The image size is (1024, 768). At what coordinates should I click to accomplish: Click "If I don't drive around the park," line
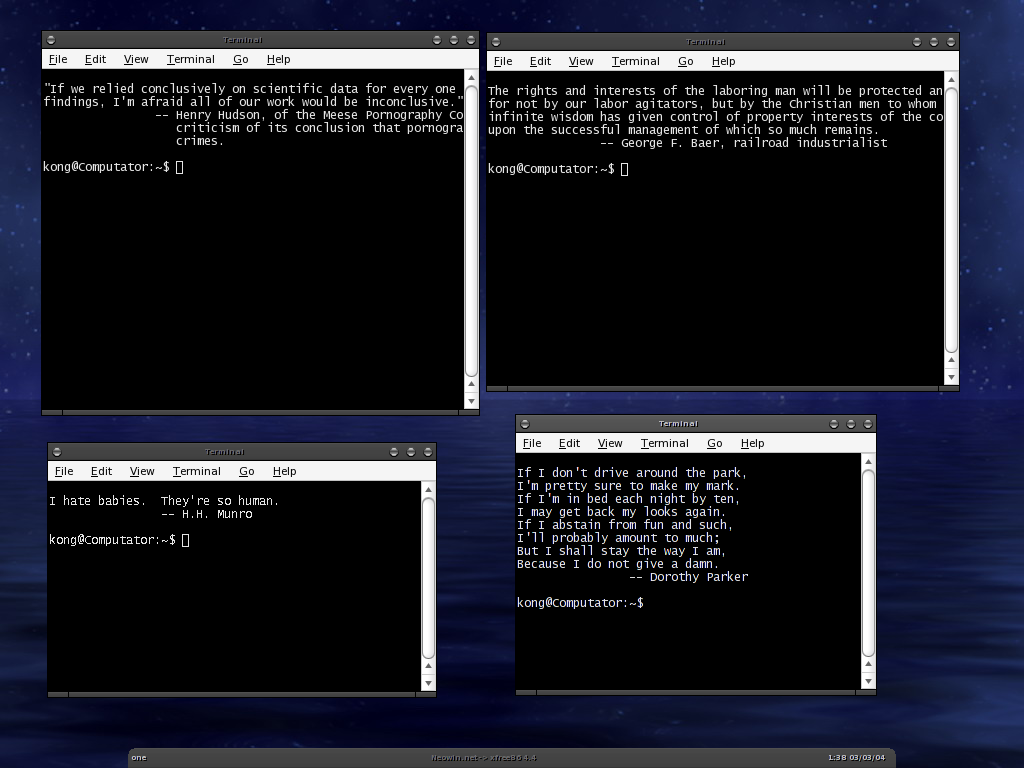pos(632,473)
